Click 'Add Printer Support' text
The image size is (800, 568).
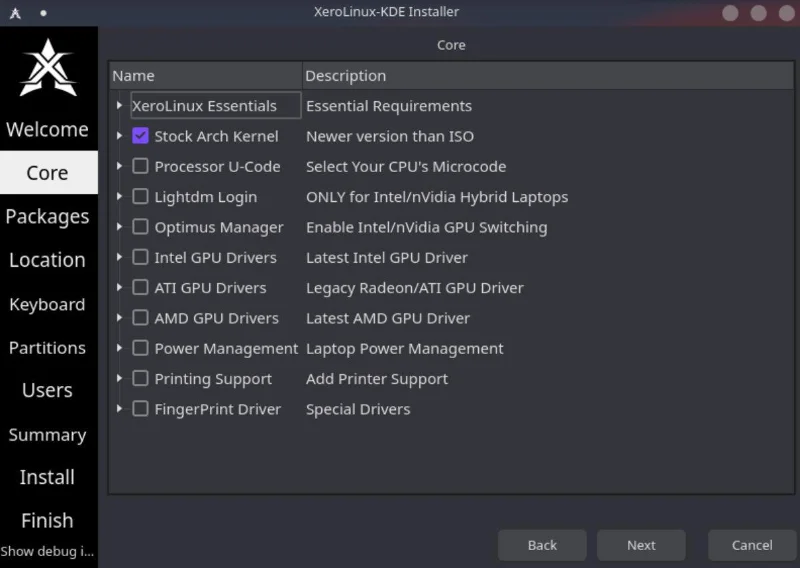coord(377,379)
